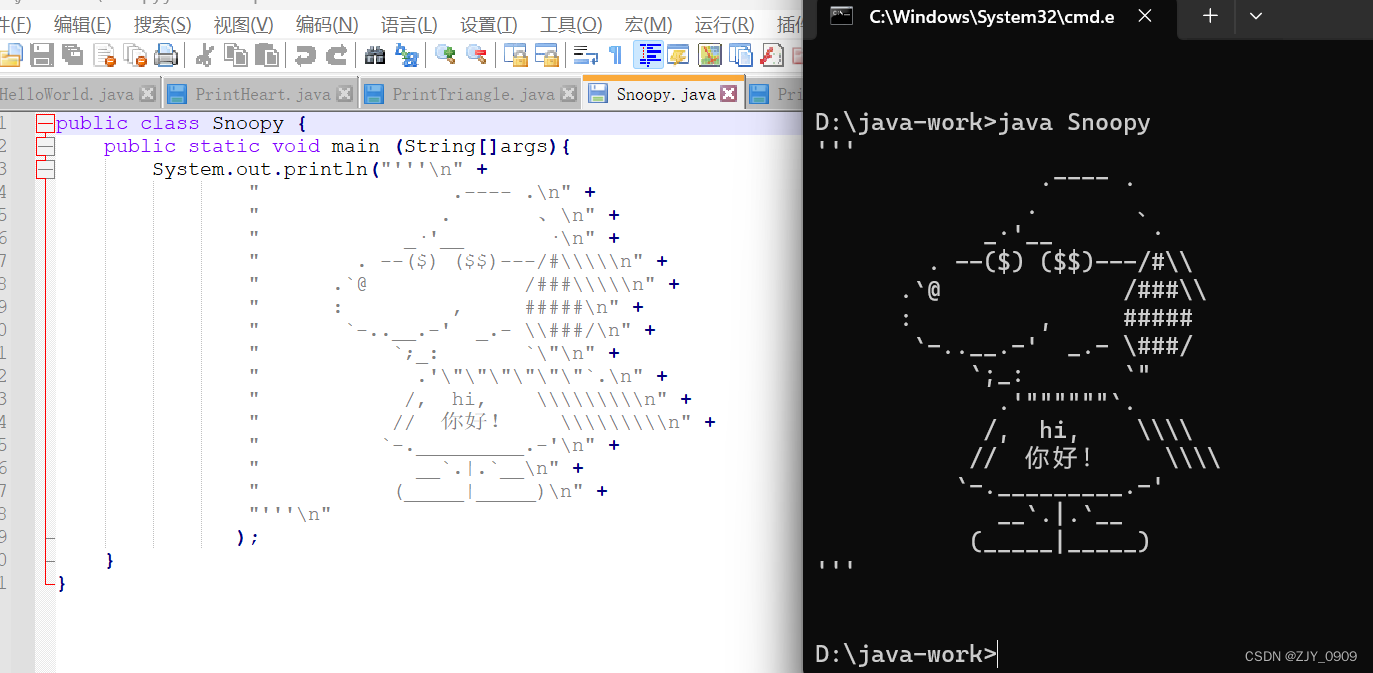The width and height of the screenshot is (1373, 673).
Task: Click the Paste toolbar icon
Action: [266, 55]
